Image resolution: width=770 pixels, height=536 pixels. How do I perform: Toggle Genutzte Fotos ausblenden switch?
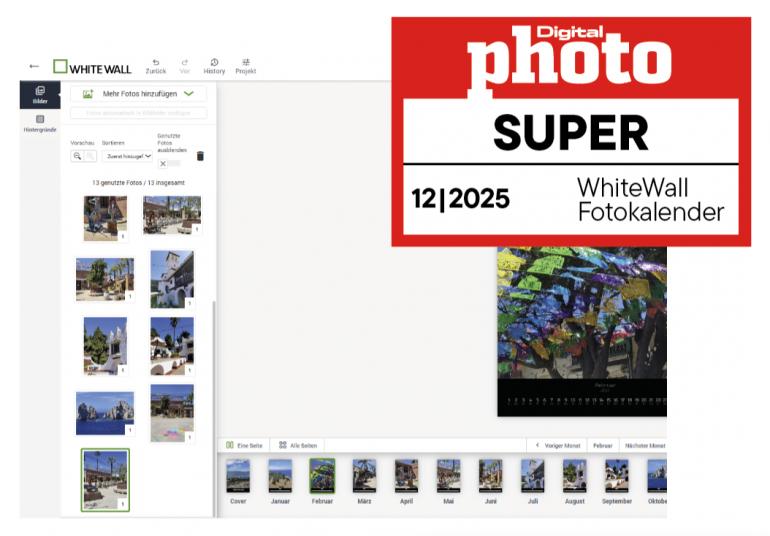coord(170,164)
